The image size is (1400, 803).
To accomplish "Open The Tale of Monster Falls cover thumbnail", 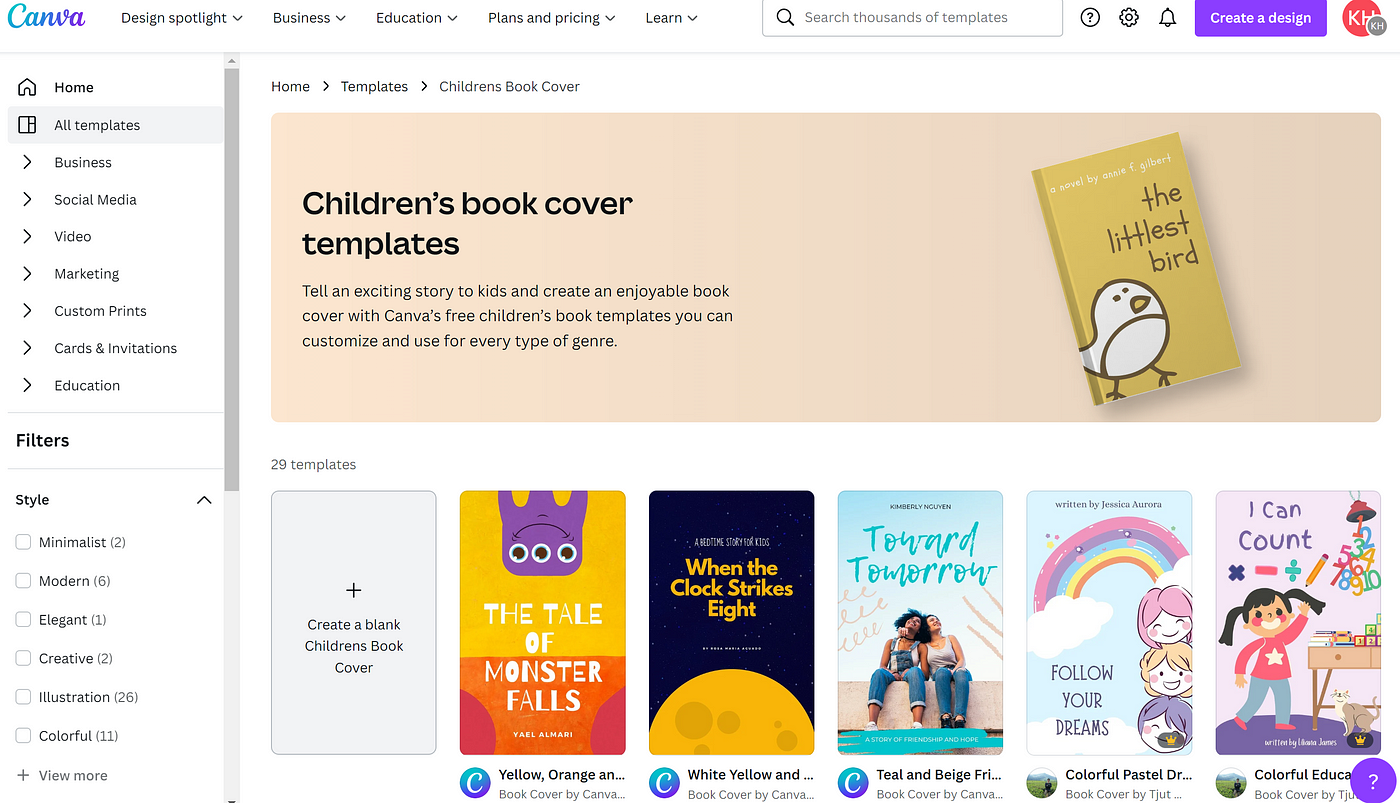I will pos(543,622).
